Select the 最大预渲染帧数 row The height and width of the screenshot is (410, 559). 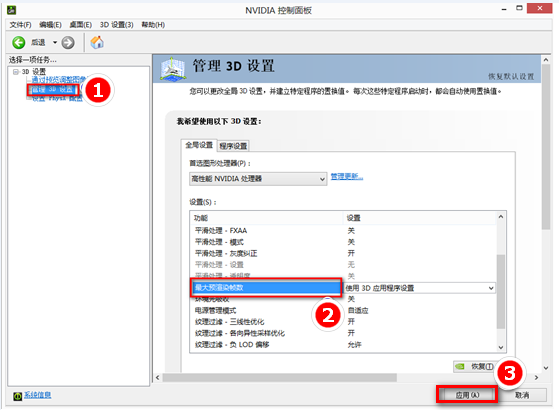pyautogui.click(x=266, y=287)
